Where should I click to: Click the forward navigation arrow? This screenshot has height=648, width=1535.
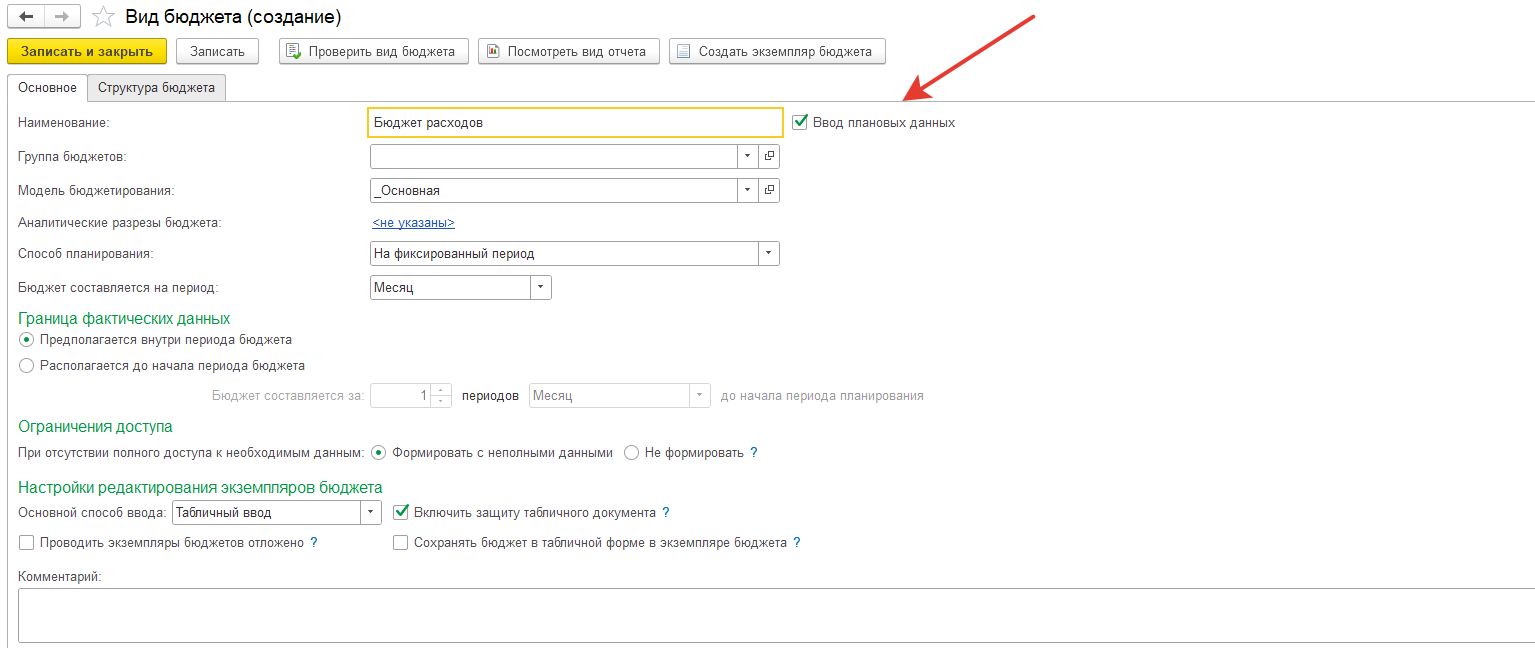pos(61,17)
